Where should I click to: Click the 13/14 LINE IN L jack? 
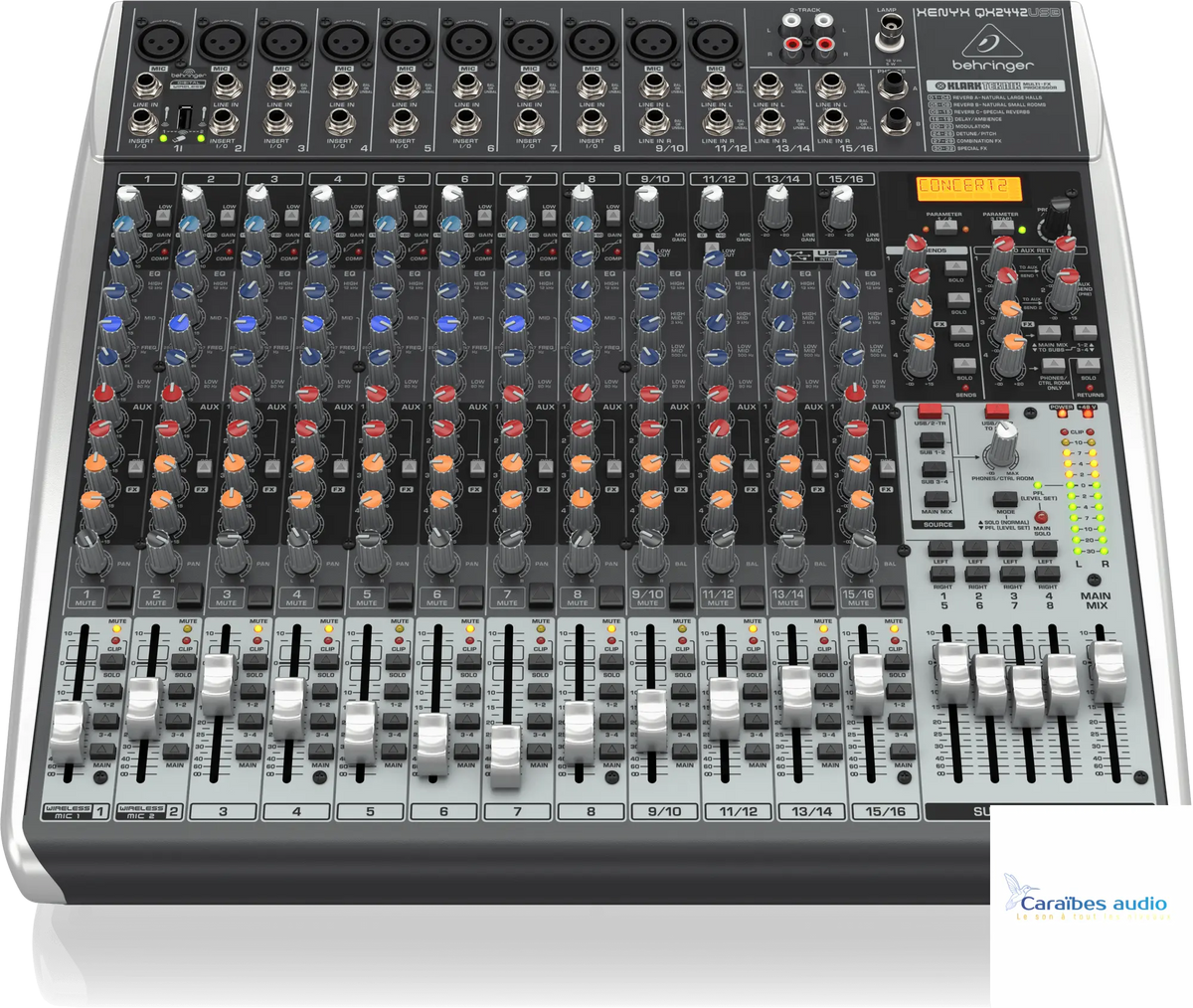coord(767,86)
